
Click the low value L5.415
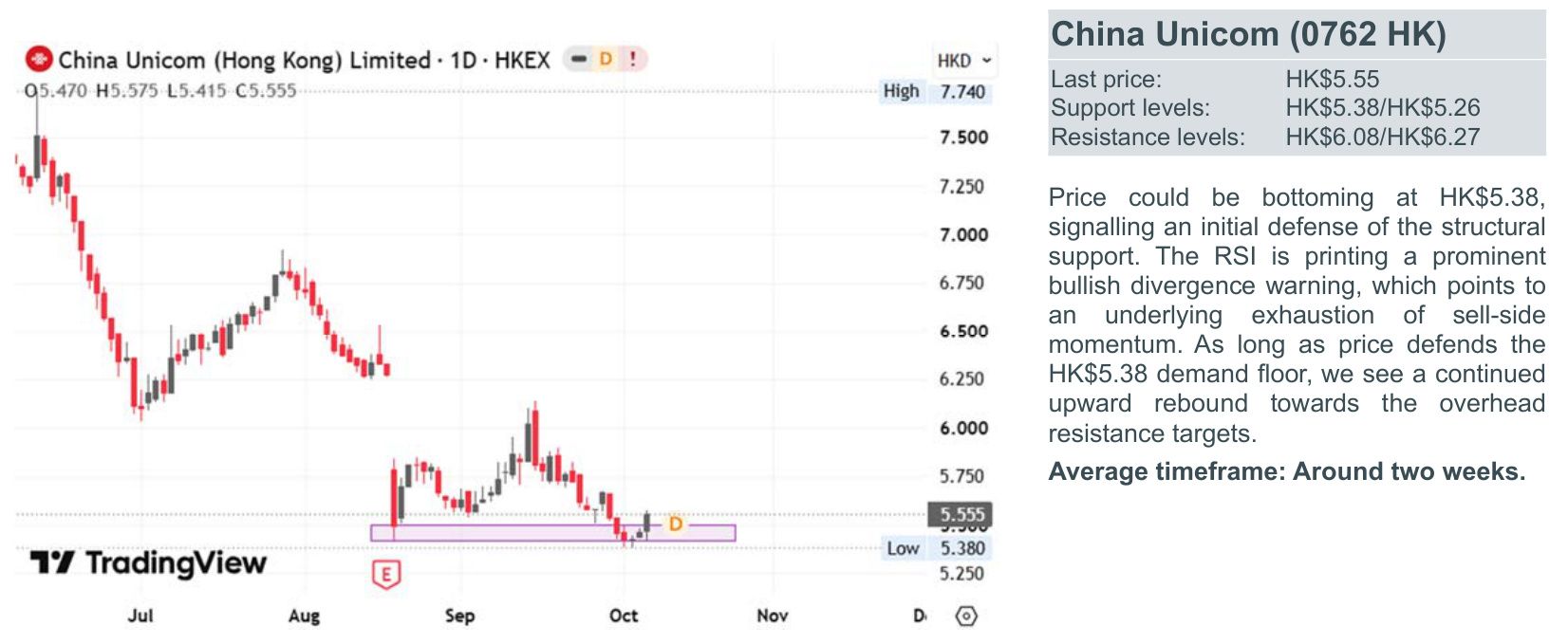point(196,91)
